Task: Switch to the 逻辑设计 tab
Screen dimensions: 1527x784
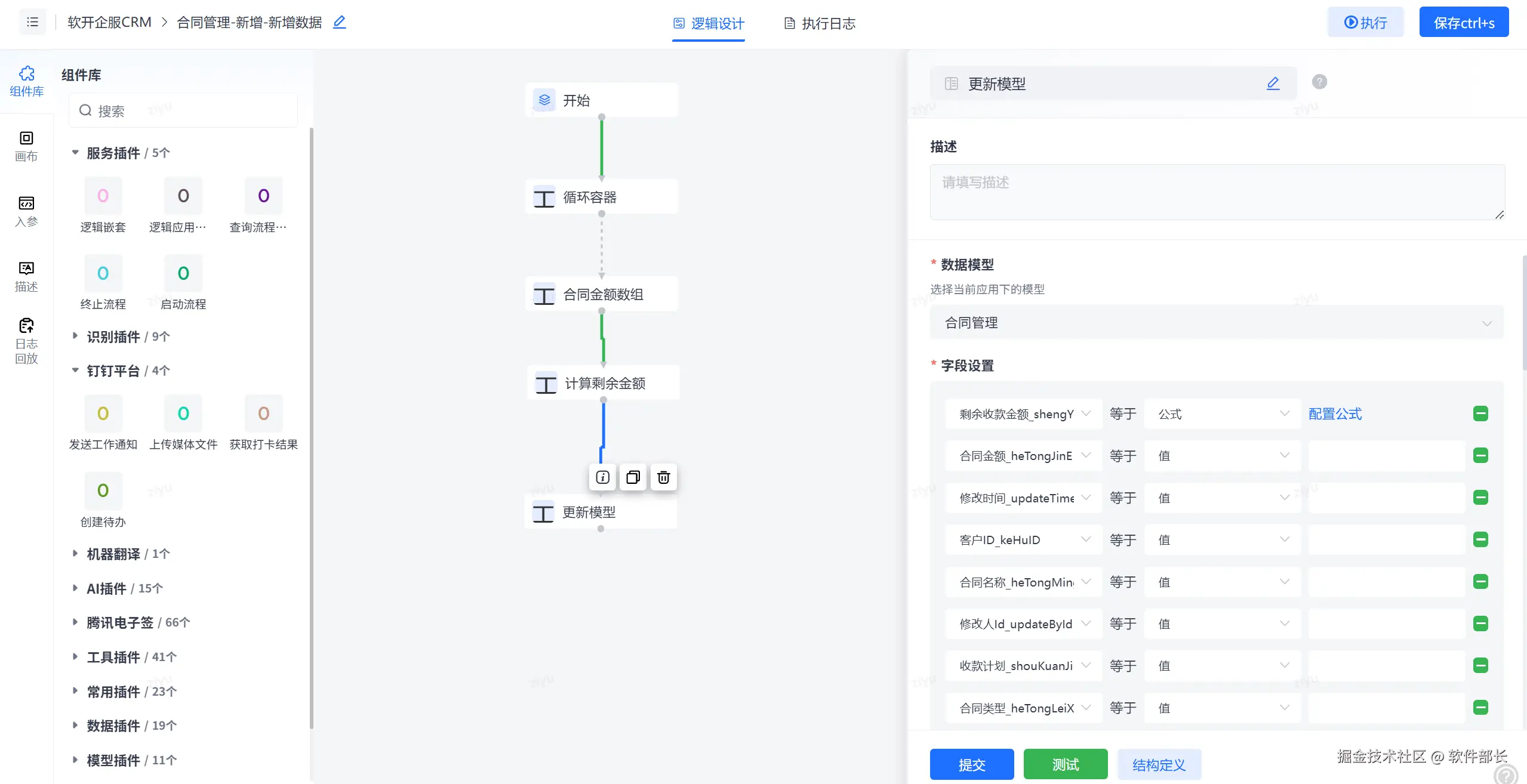Action: click(709, 23)
